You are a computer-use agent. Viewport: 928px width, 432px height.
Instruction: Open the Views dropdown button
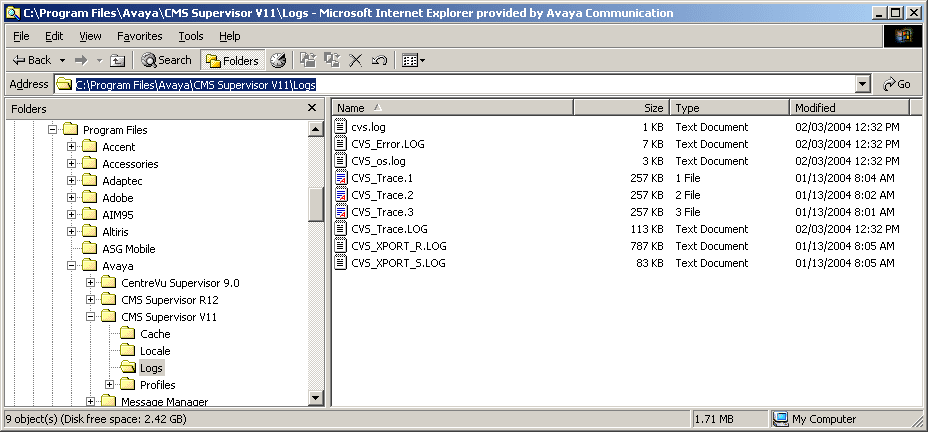click(413, 60)
